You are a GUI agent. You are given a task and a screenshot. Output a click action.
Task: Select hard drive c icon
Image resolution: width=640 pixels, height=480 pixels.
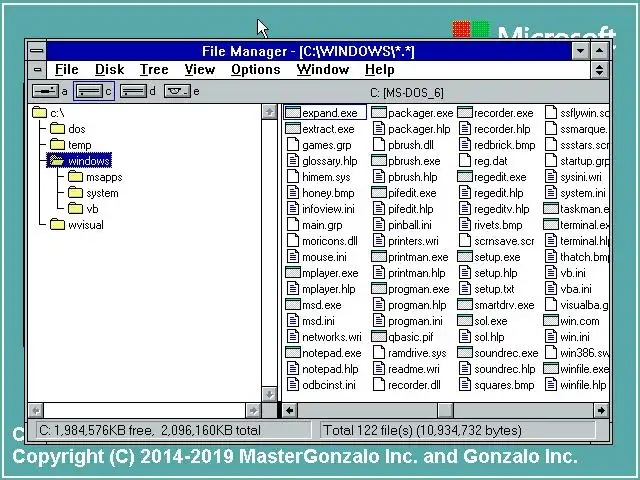click(89, 91)
